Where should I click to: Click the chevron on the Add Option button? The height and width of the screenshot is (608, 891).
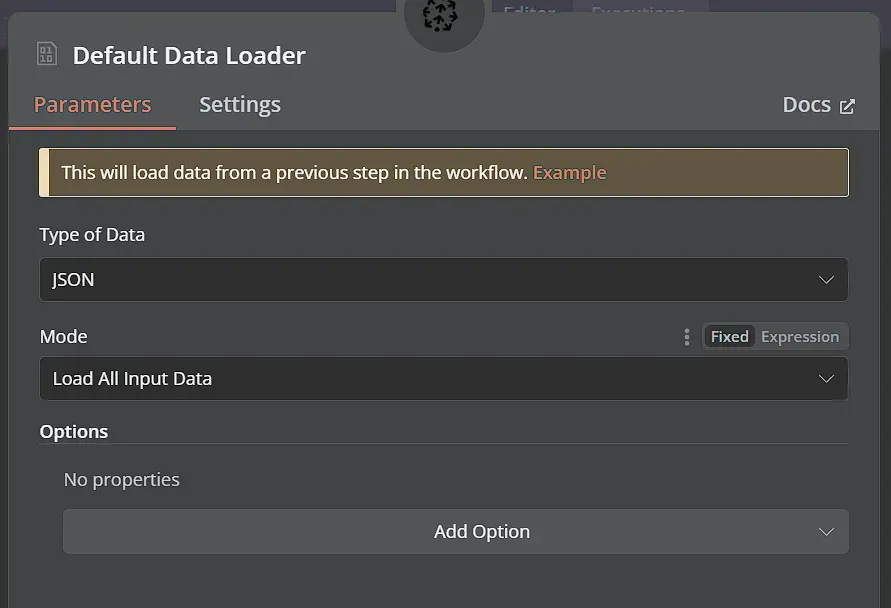point(826,531)
